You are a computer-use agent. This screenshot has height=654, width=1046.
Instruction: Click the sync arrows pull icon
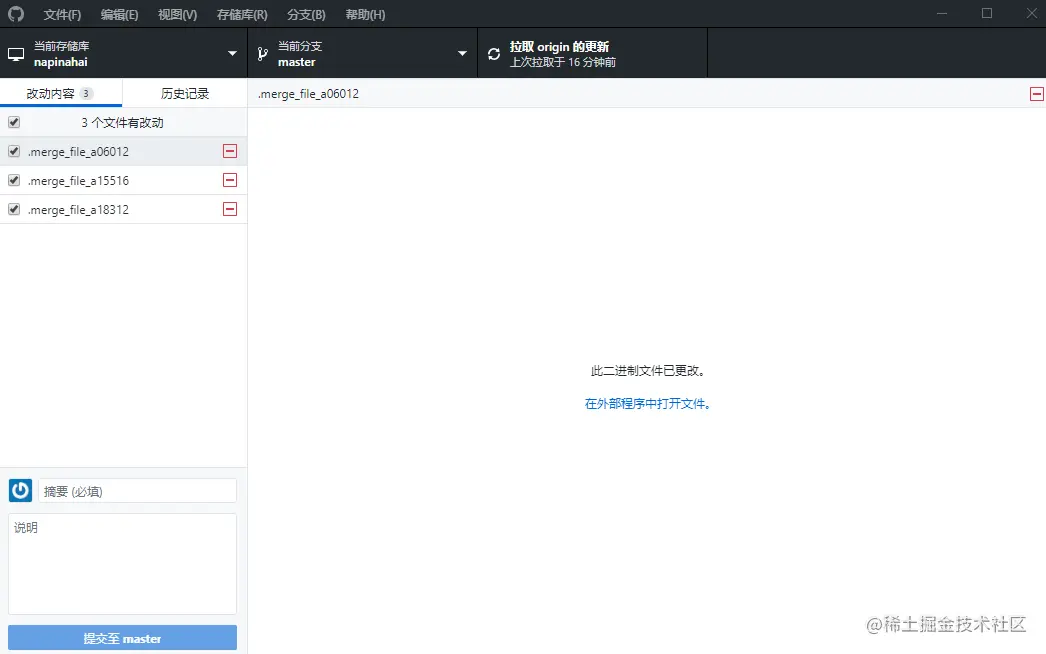point(494,54)
